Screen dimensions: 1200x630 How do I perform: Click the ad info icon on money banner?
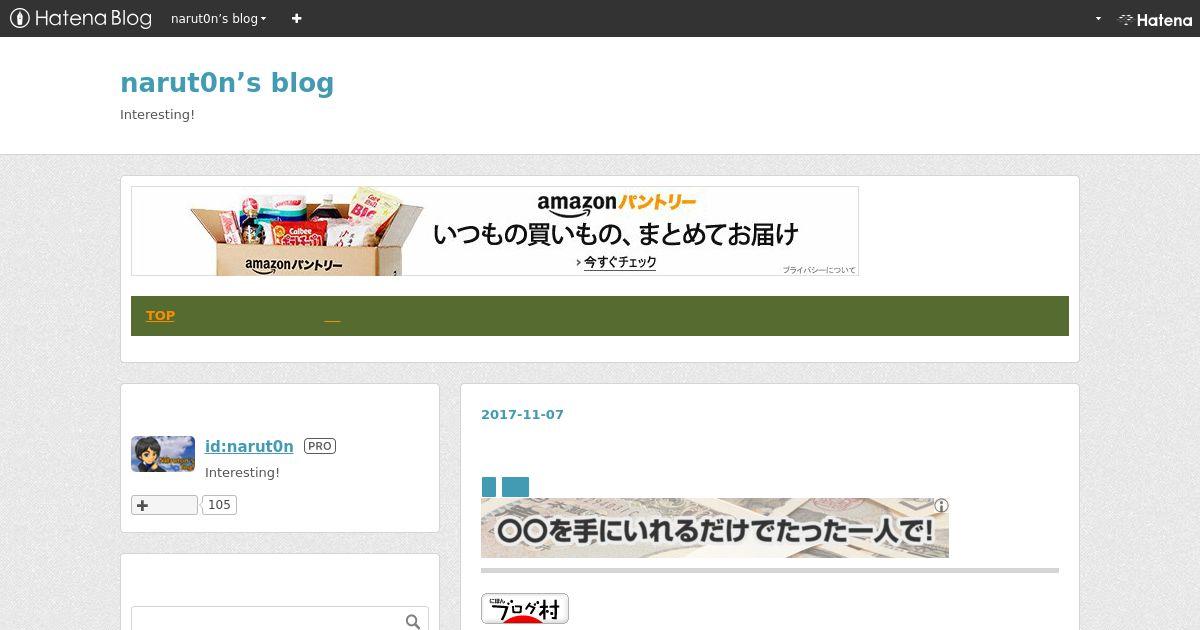(x=941, y=505)
